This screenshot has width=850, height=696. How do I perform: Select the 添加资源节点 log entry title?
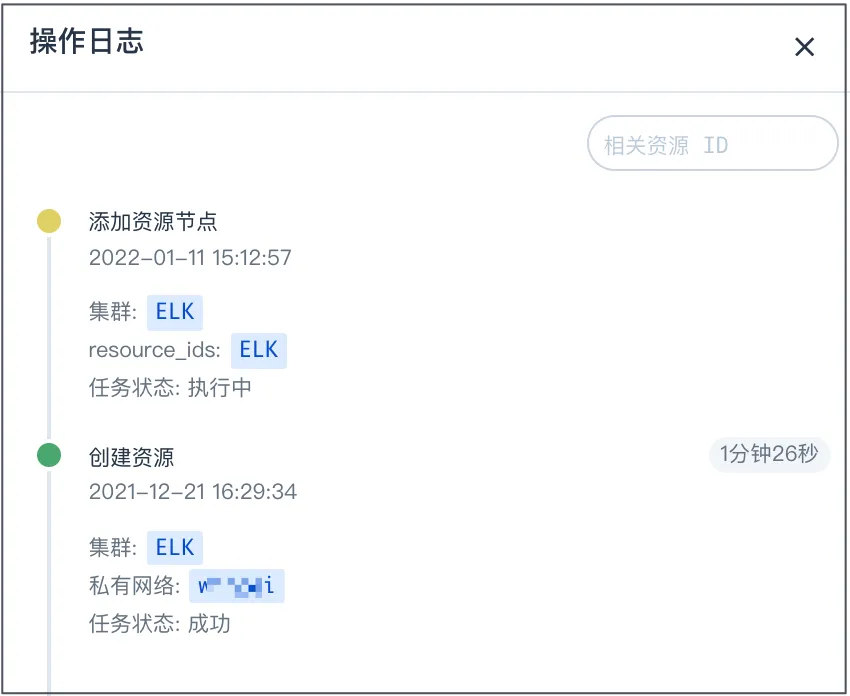[153, 222]
